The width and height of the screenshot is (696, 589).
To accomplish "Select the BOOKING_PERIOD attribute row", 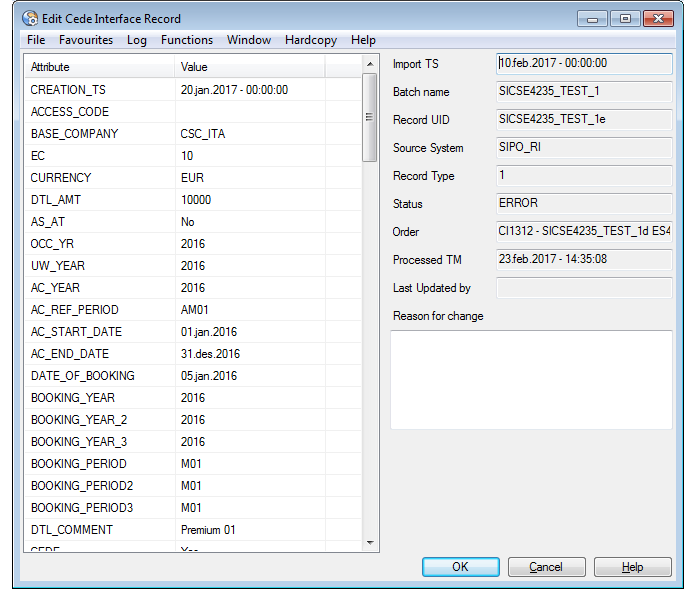I will 193,464.
